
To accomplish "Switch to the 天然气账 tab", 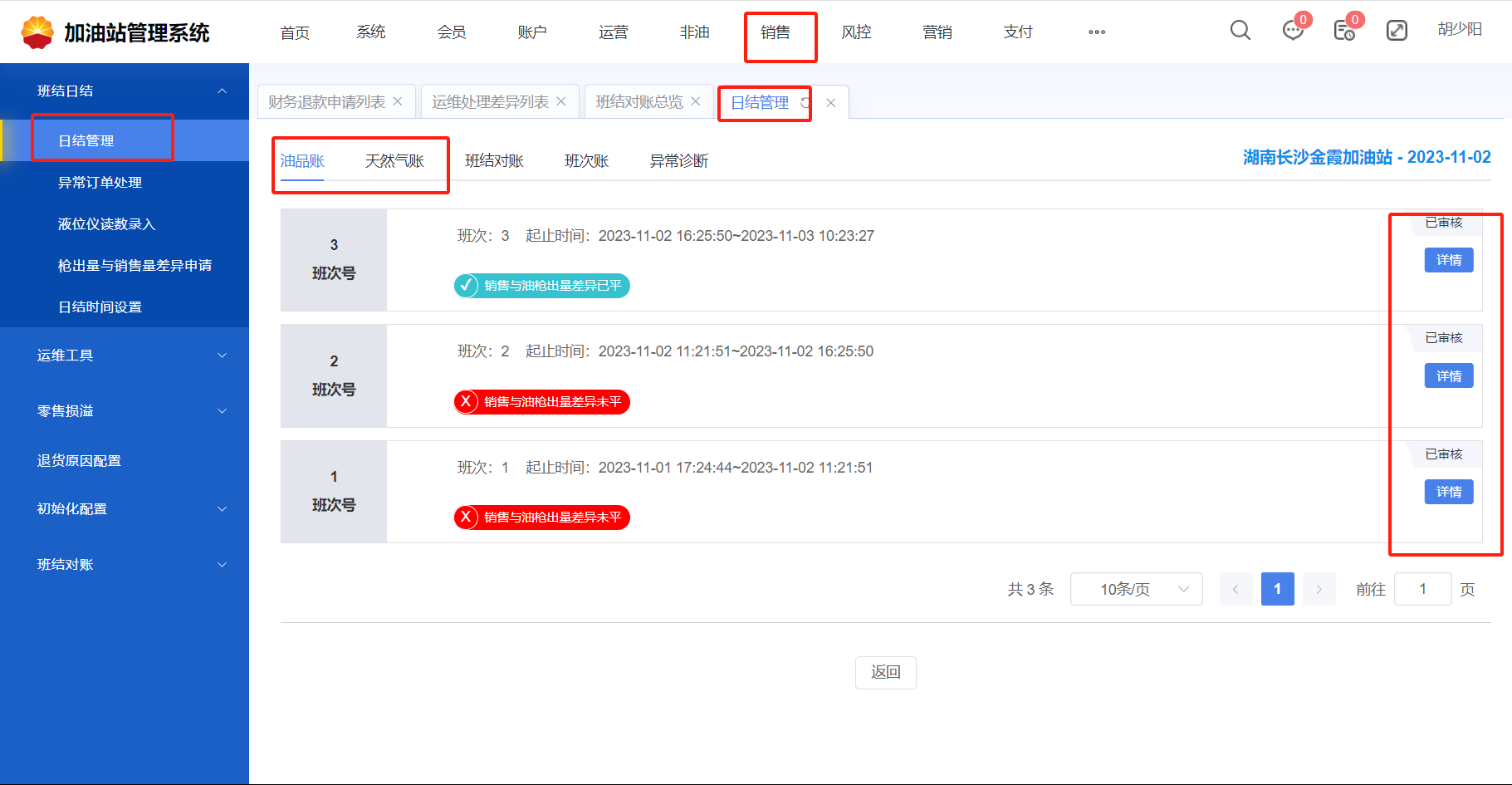I will pyautogui.click(x=394, y=161).
